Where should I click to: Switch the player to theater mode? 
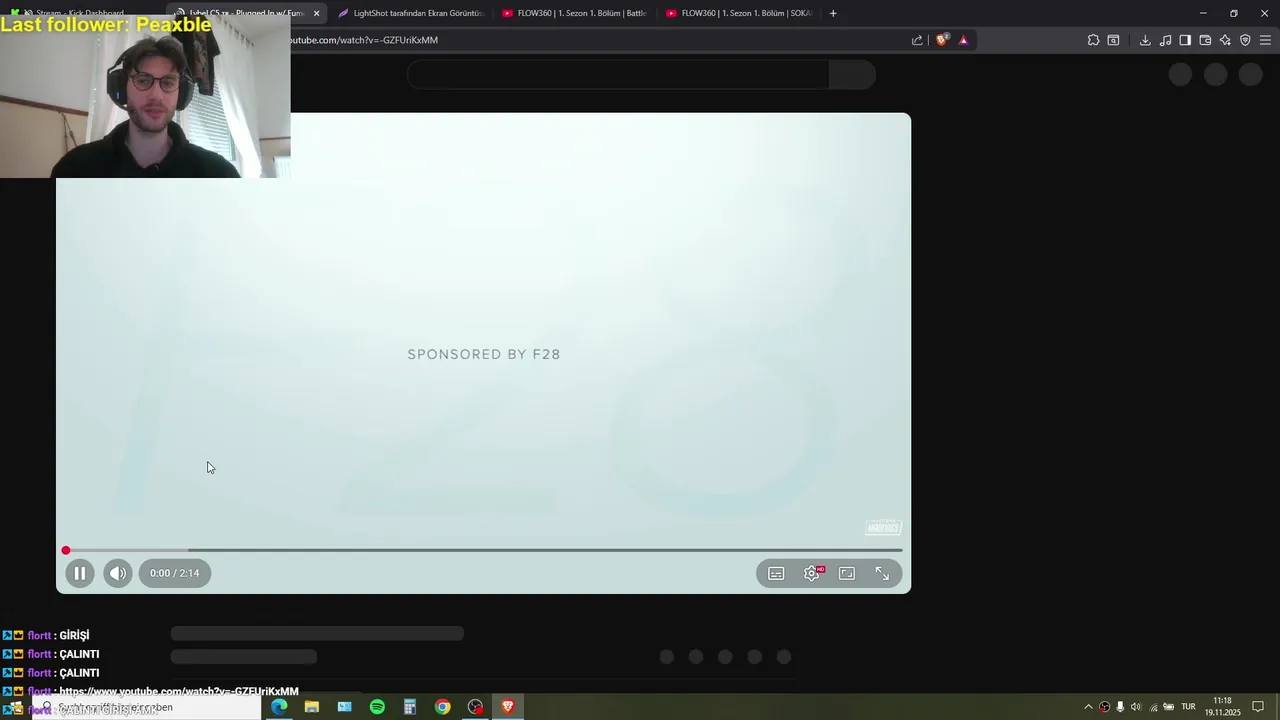(x=847, y=573)
